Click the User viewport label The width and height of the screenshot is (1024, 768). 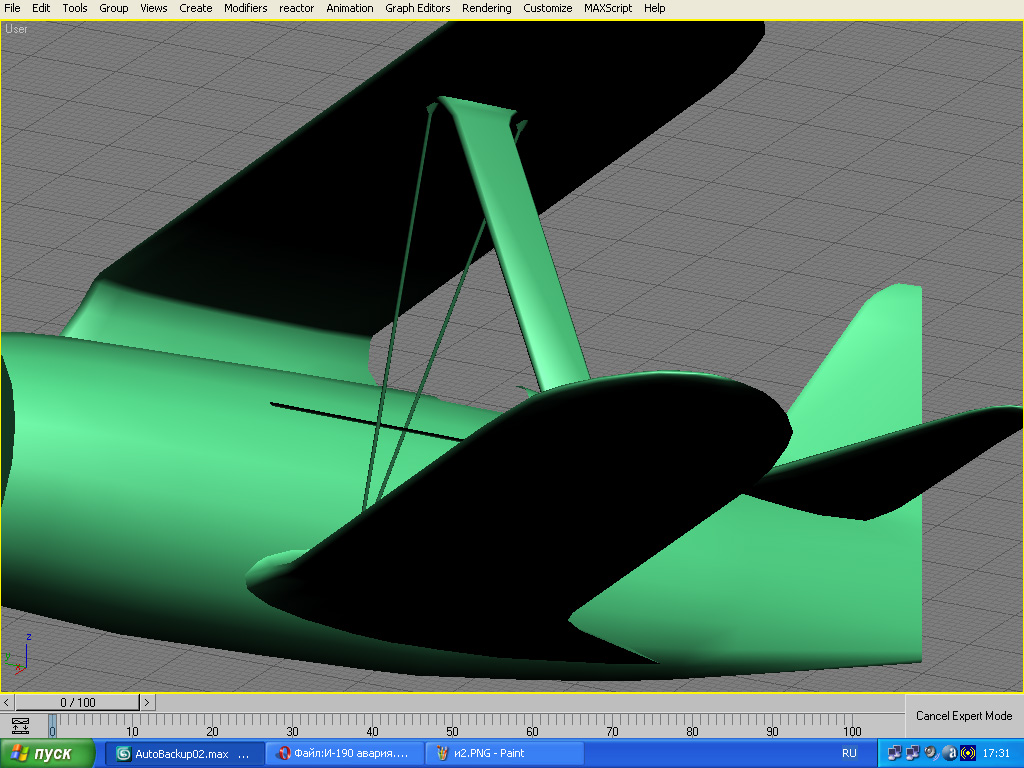tap(16, 29)
